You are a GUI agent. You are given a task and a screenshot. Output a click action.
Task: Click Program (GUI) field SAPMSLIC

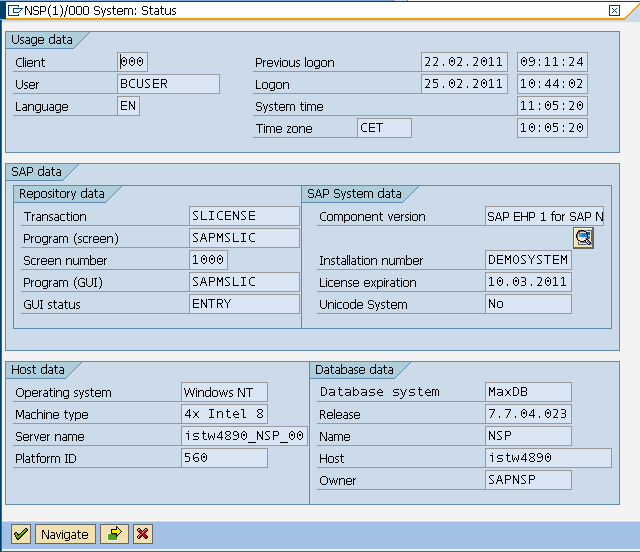click(x=244, y=282)
